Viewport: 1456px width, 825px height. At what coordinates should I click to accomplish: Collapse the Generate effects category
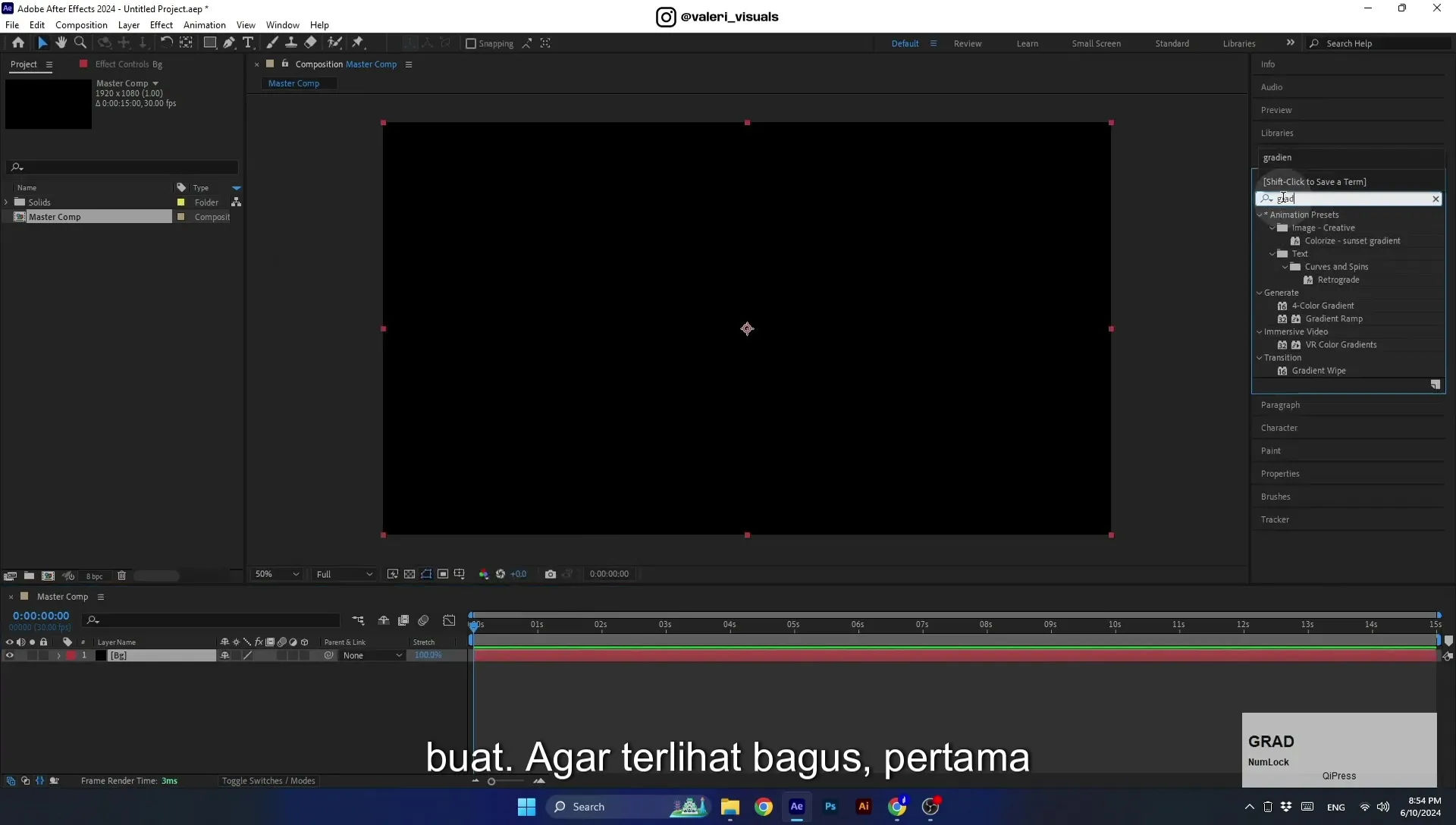point(1260,293)
